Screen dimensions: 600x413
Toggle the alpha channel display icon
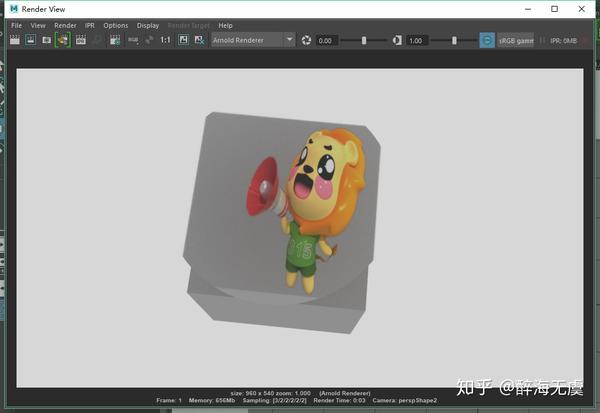point(149,40)
